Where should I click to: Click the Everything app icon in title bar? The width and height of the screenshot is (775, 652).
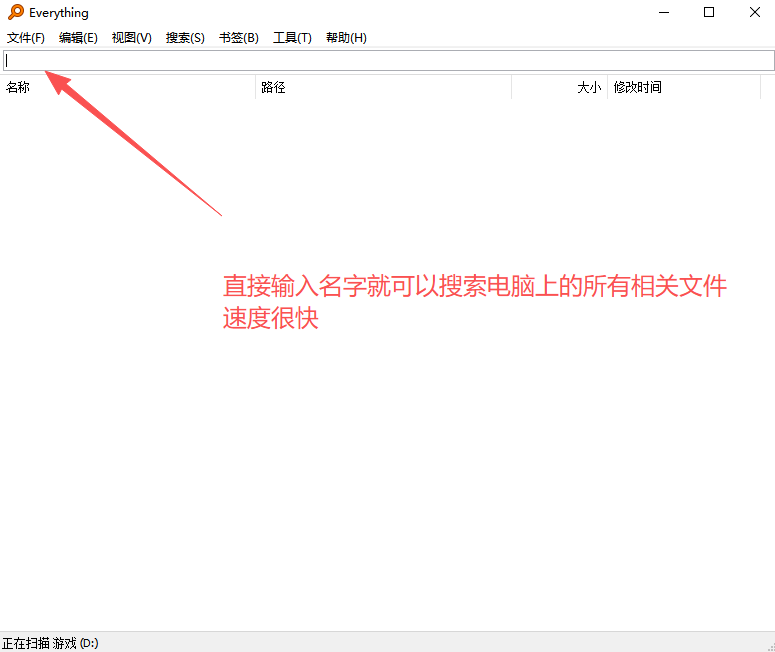click(15, 13)
